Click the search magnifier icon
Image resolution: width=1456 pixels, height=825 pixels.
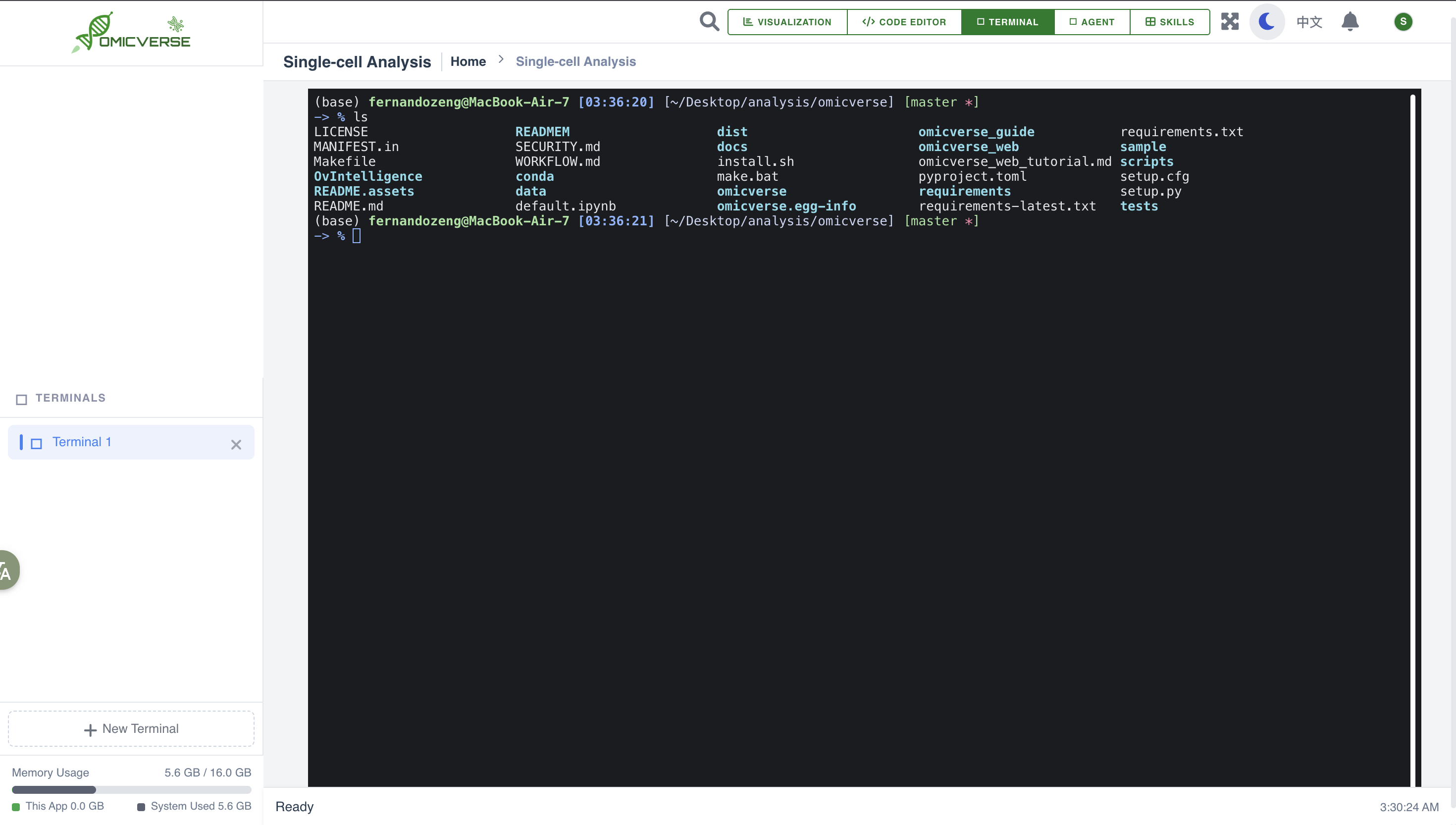click(709, 21)
